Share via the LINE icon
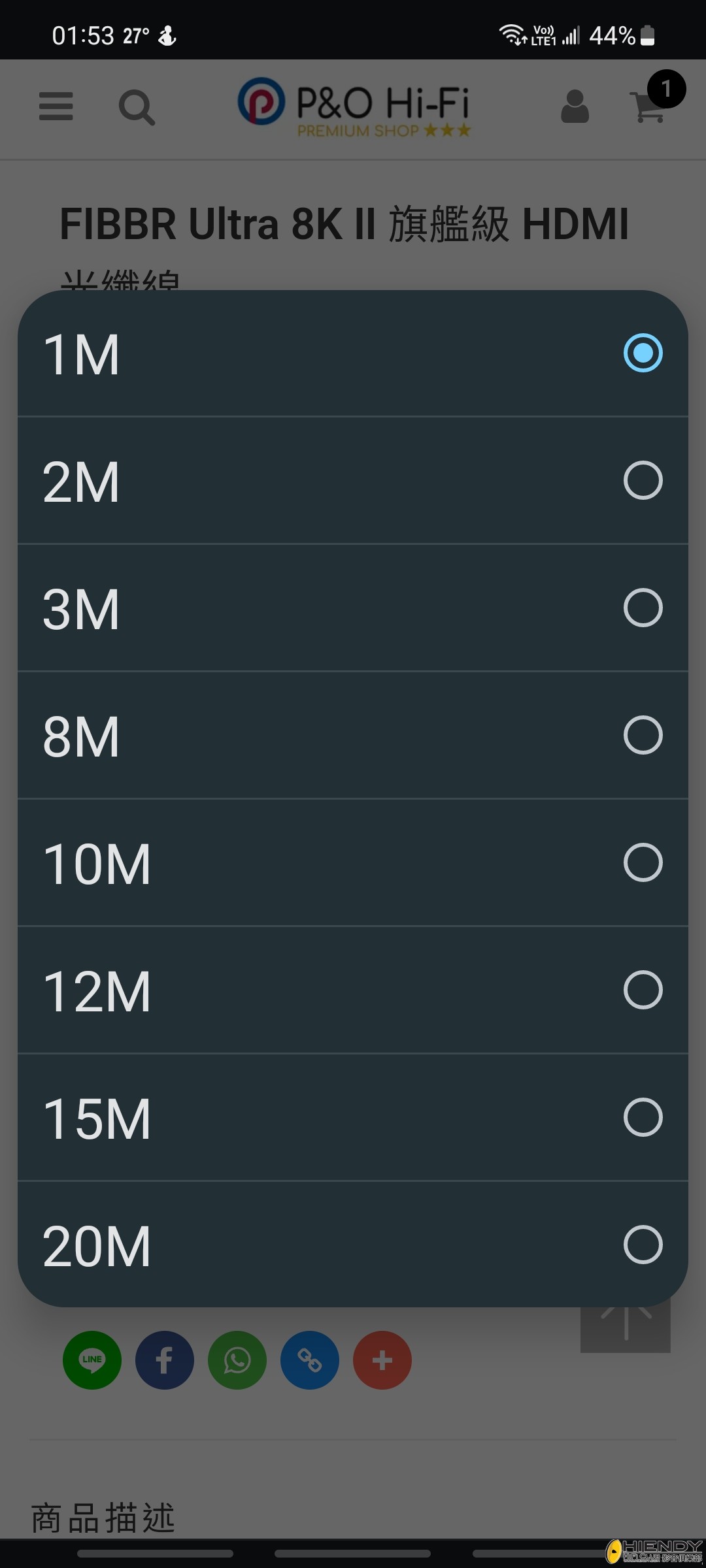This screenshot has height=1568, width=706. [x=92, y=1360]
